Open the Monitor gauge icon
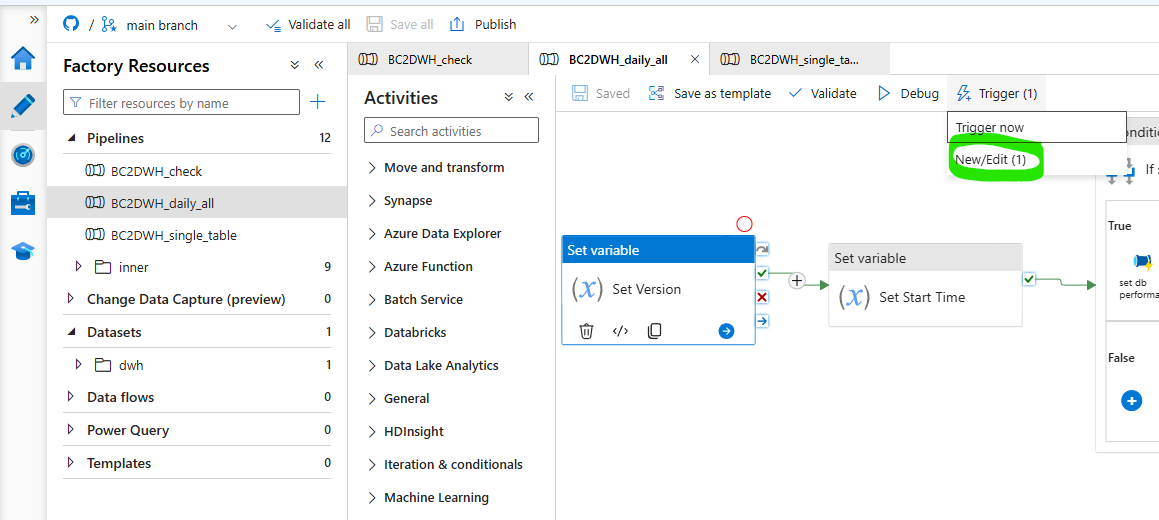This screenshot has width=1159, height=520. tap(23, 155)
